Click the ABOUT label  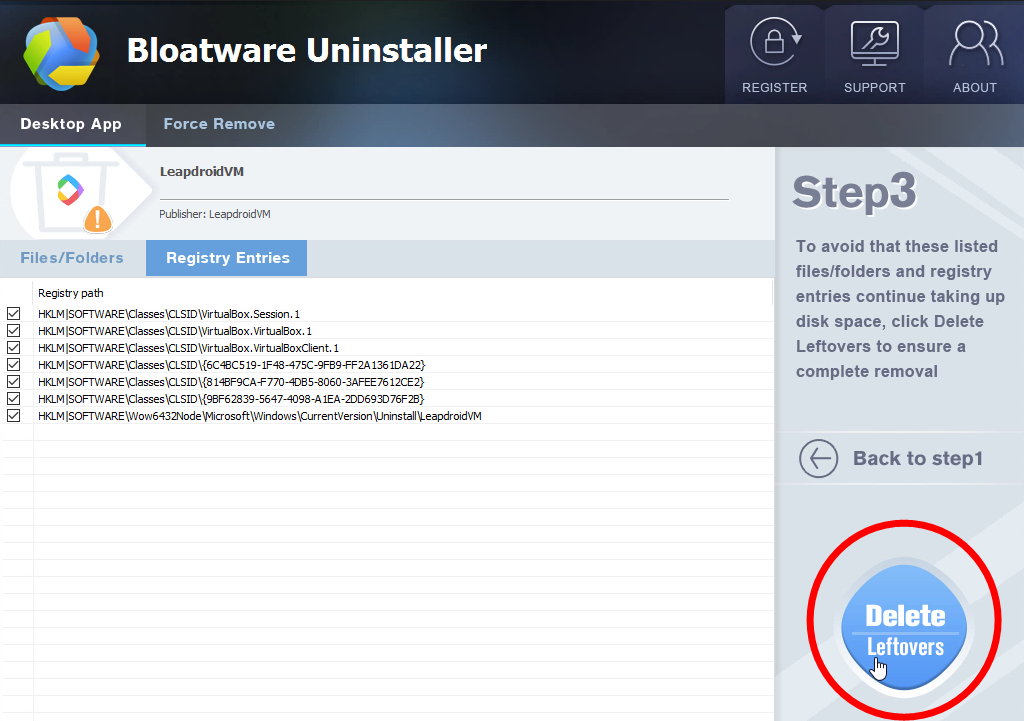pos(975,88)
